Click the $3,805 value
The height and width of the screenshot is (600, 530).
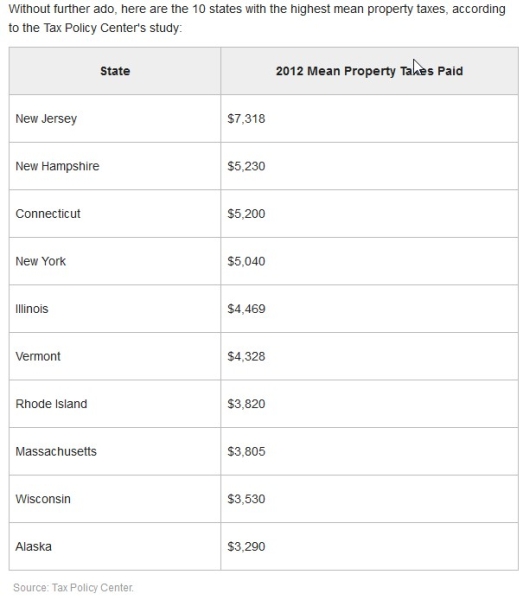(x=246, y=452)
